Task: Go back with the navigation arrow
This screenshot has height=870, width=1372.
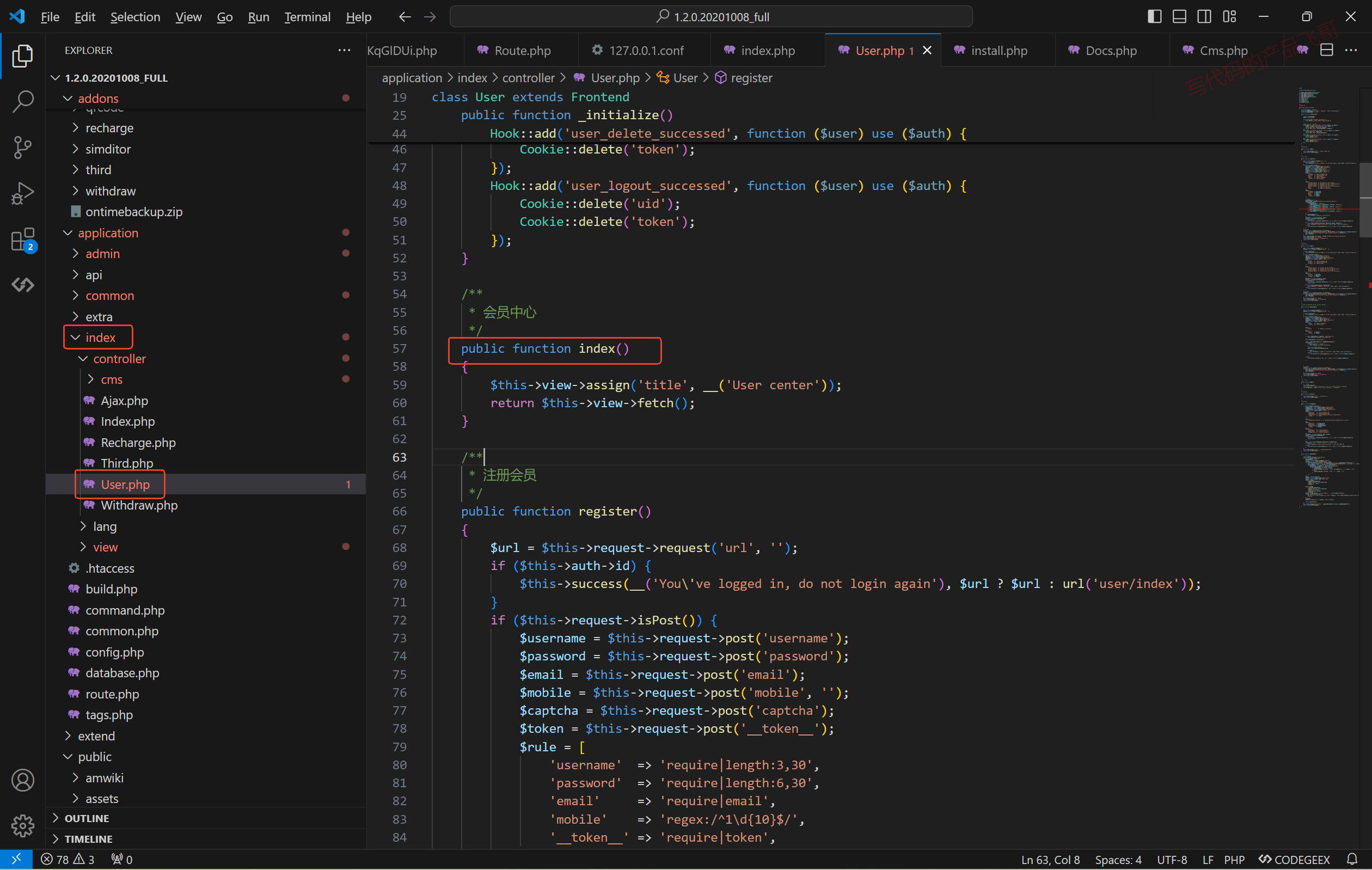Action: click(x=405, y=17)
